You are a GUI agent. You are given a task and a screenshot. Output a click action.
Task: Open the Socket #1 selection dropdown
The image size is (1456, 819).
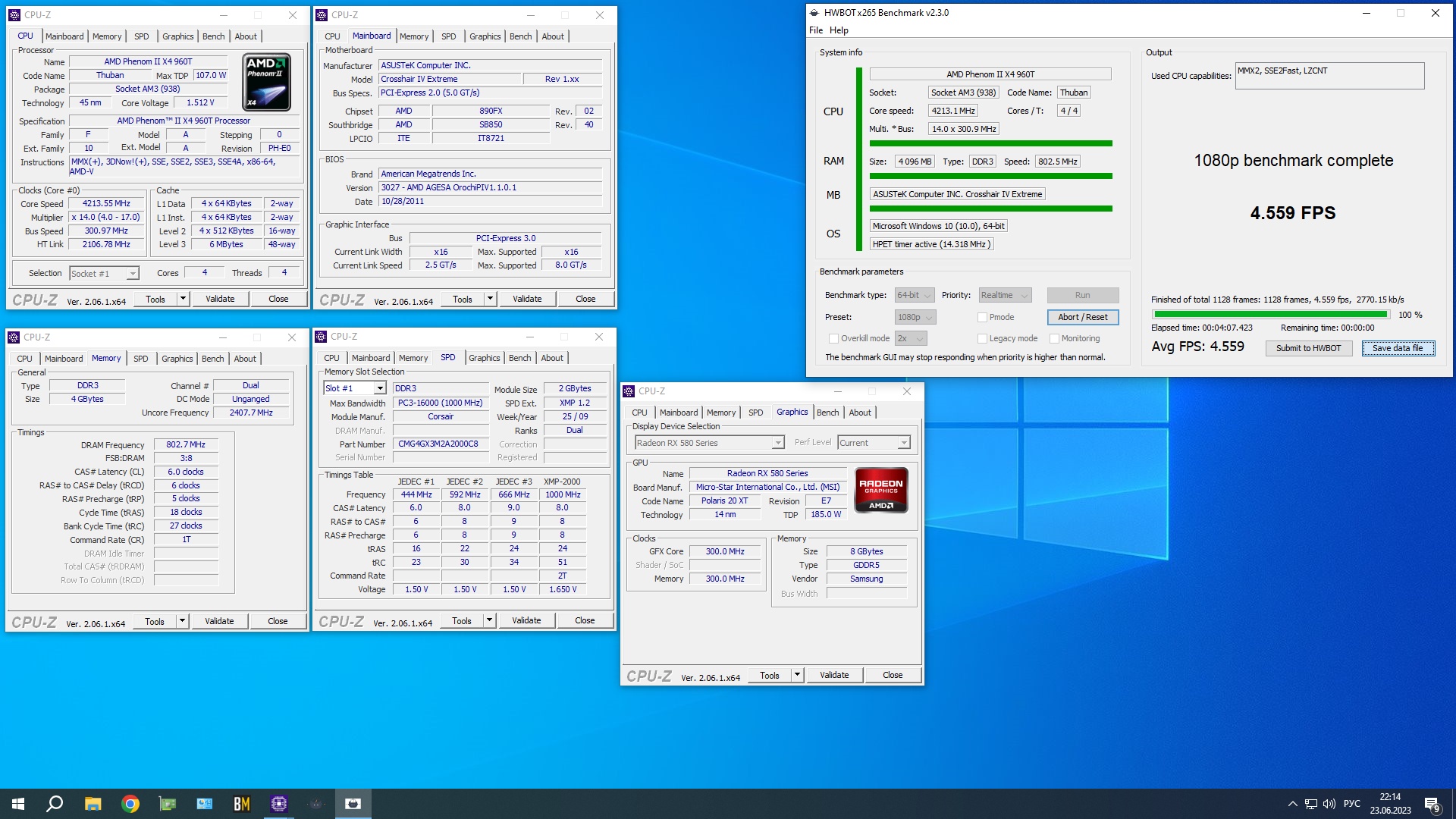[x=104, y=274]
